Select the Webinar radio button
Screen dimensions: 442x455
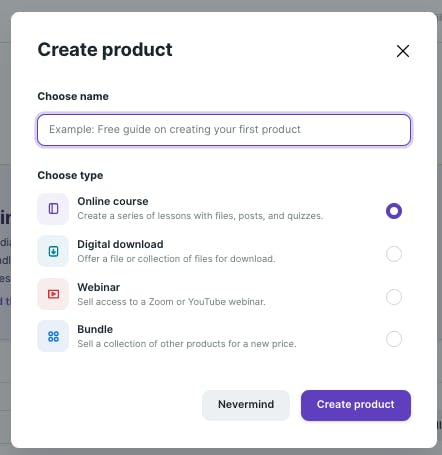394,297
